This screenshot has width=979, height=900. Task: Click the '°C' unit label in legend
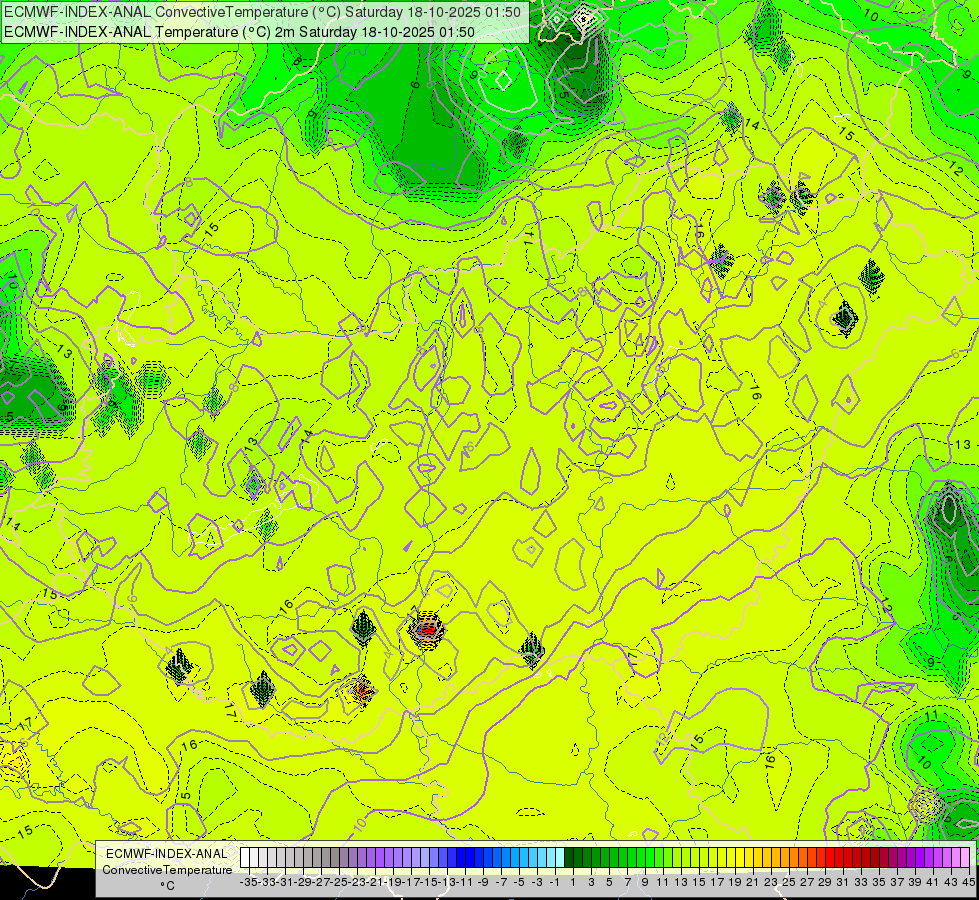click(x=167, y=886)
